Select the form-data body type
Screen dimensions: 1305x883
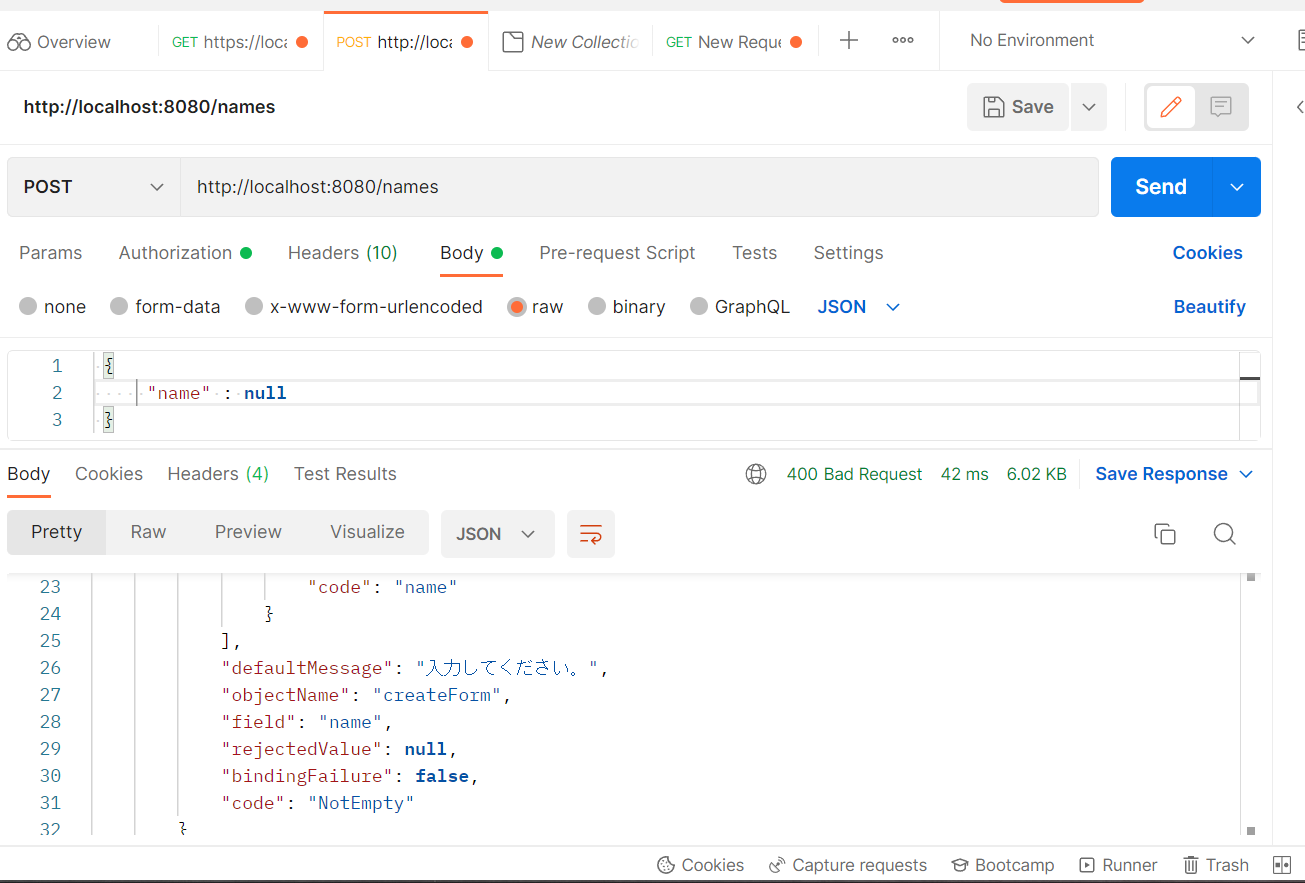[x=165, y=306]
